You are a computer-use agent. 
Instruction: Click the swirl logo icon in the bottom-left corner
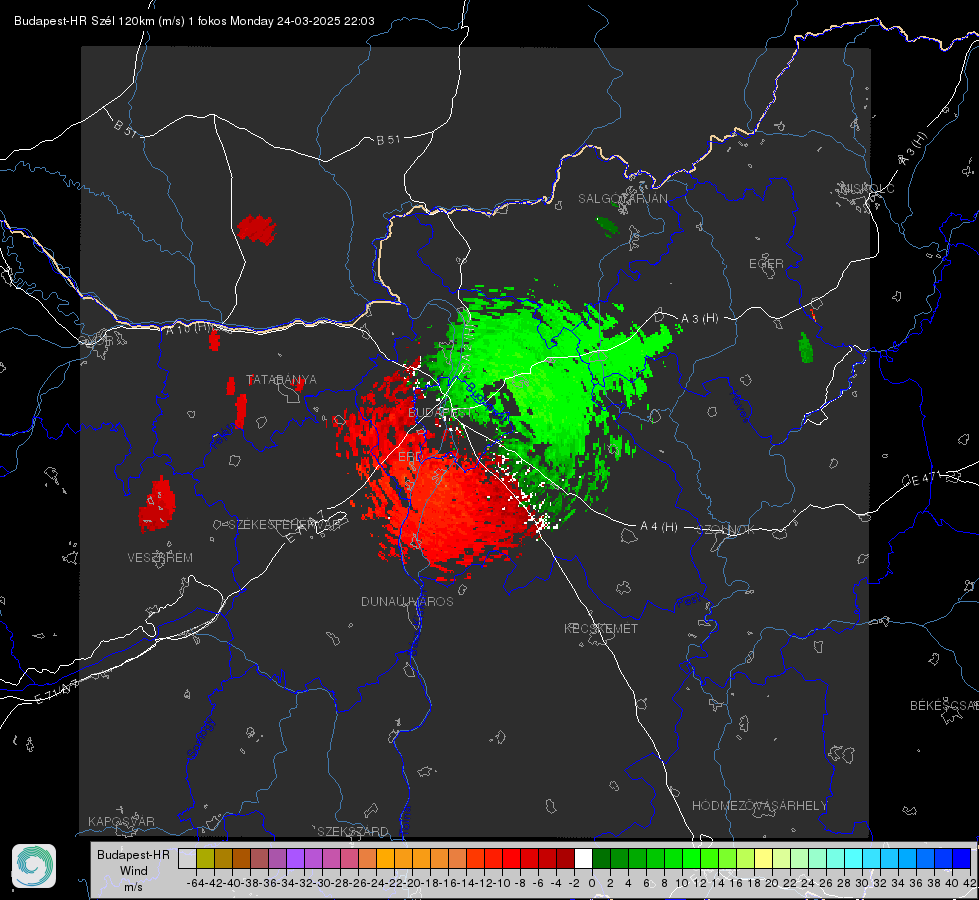(x=34, y=866)
